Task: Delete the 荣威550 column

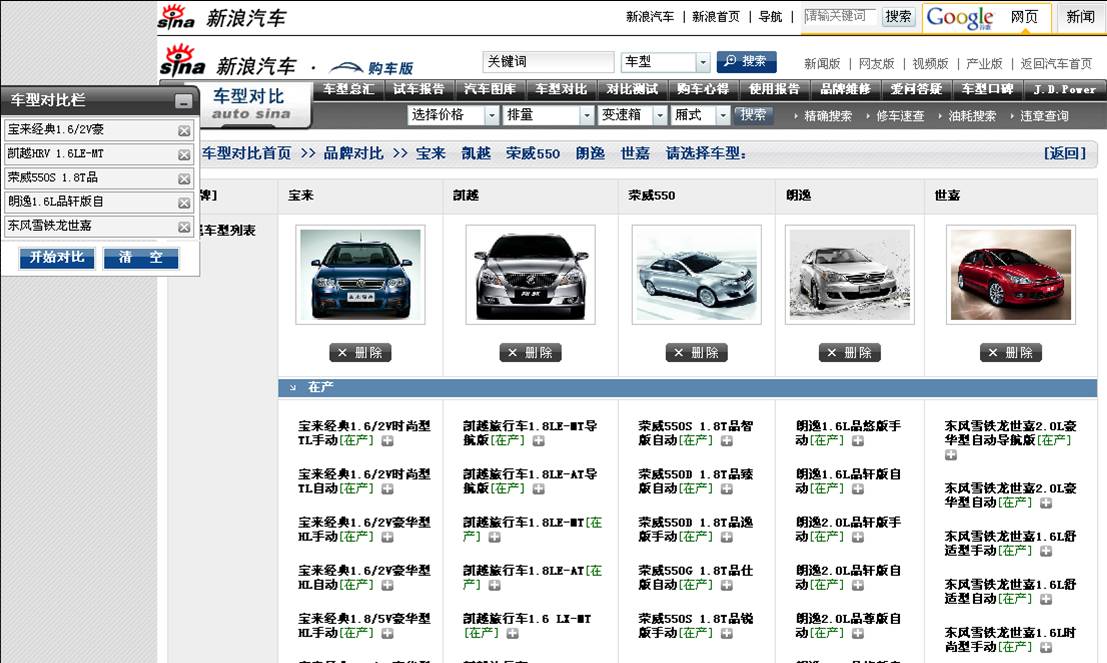Action: 696,352
